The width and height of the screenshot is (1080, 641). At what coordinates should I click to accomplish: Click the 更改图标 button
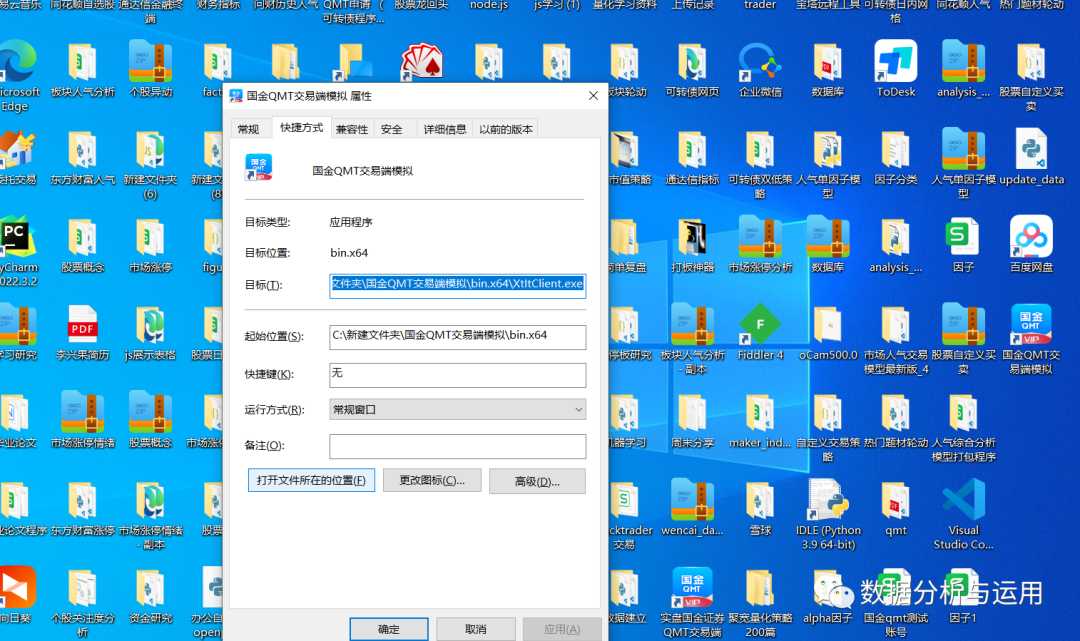[x=433, y=481]
